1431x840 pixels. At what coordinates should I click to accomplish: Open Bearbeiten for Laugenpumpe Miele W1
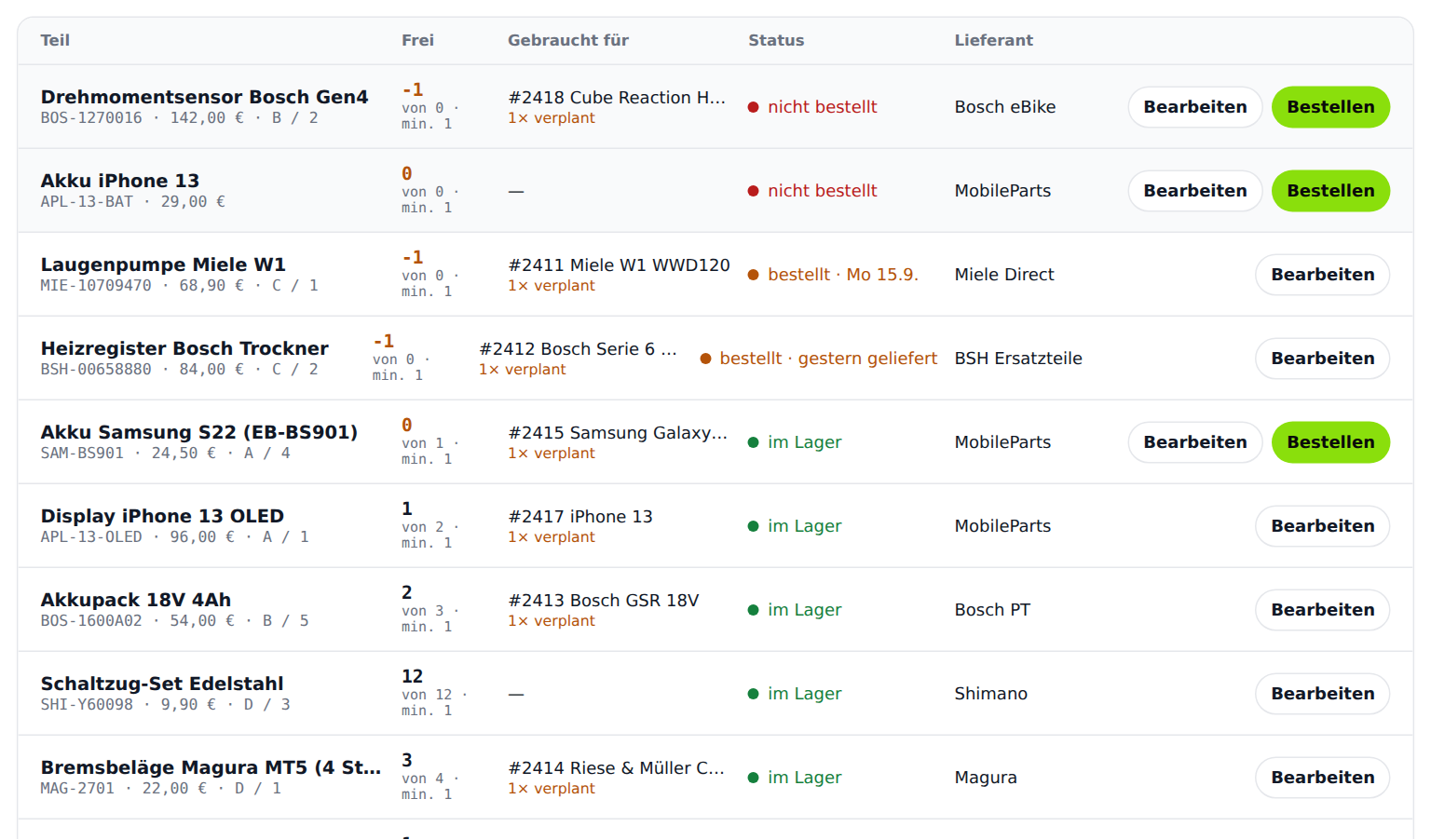pos(1323,275)
